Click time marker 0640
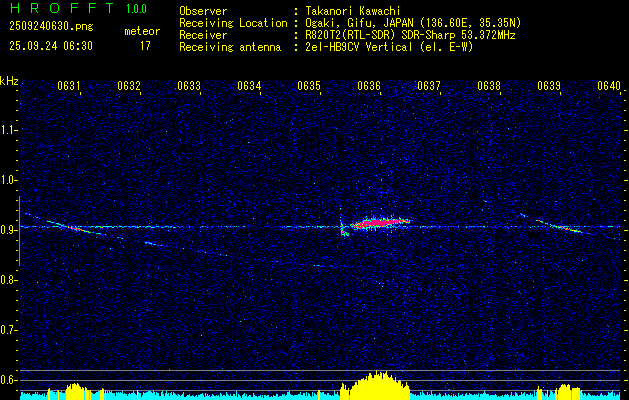This screenshot has width=629, height=400. (609, 86)
